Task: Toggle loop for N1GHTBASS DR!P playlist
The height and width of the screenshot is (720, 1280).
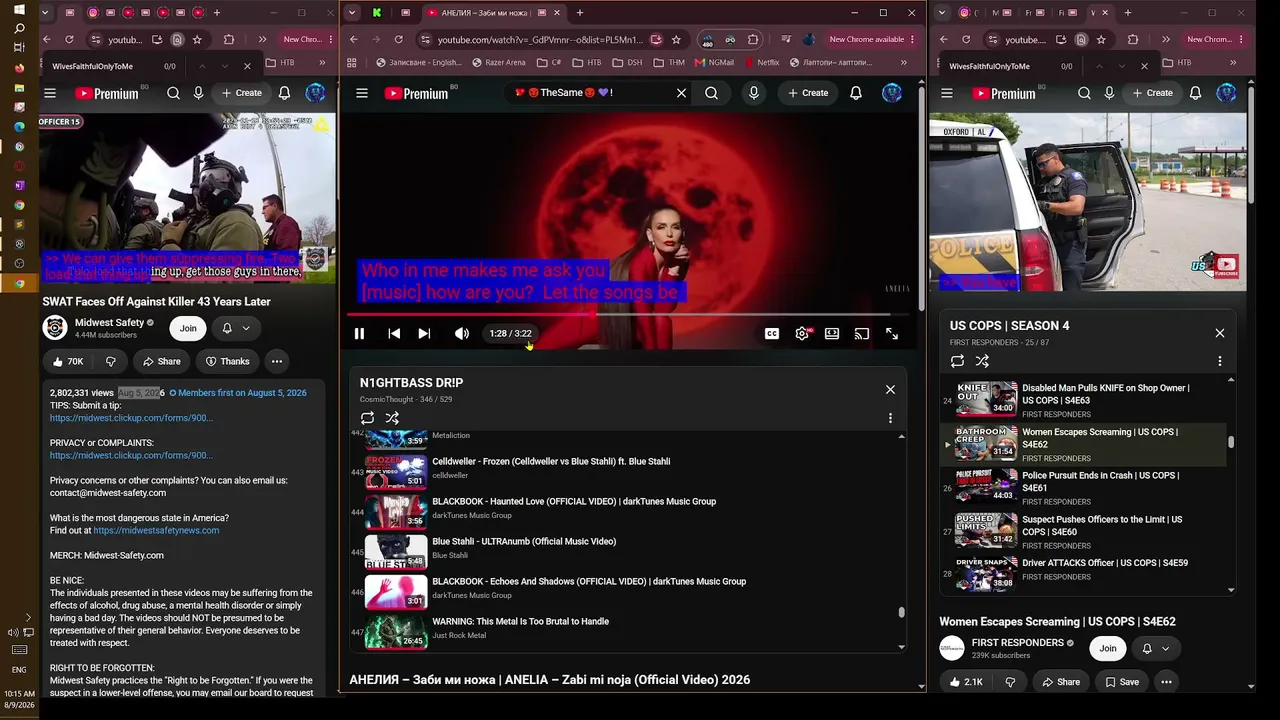Action: click(367, 418)
